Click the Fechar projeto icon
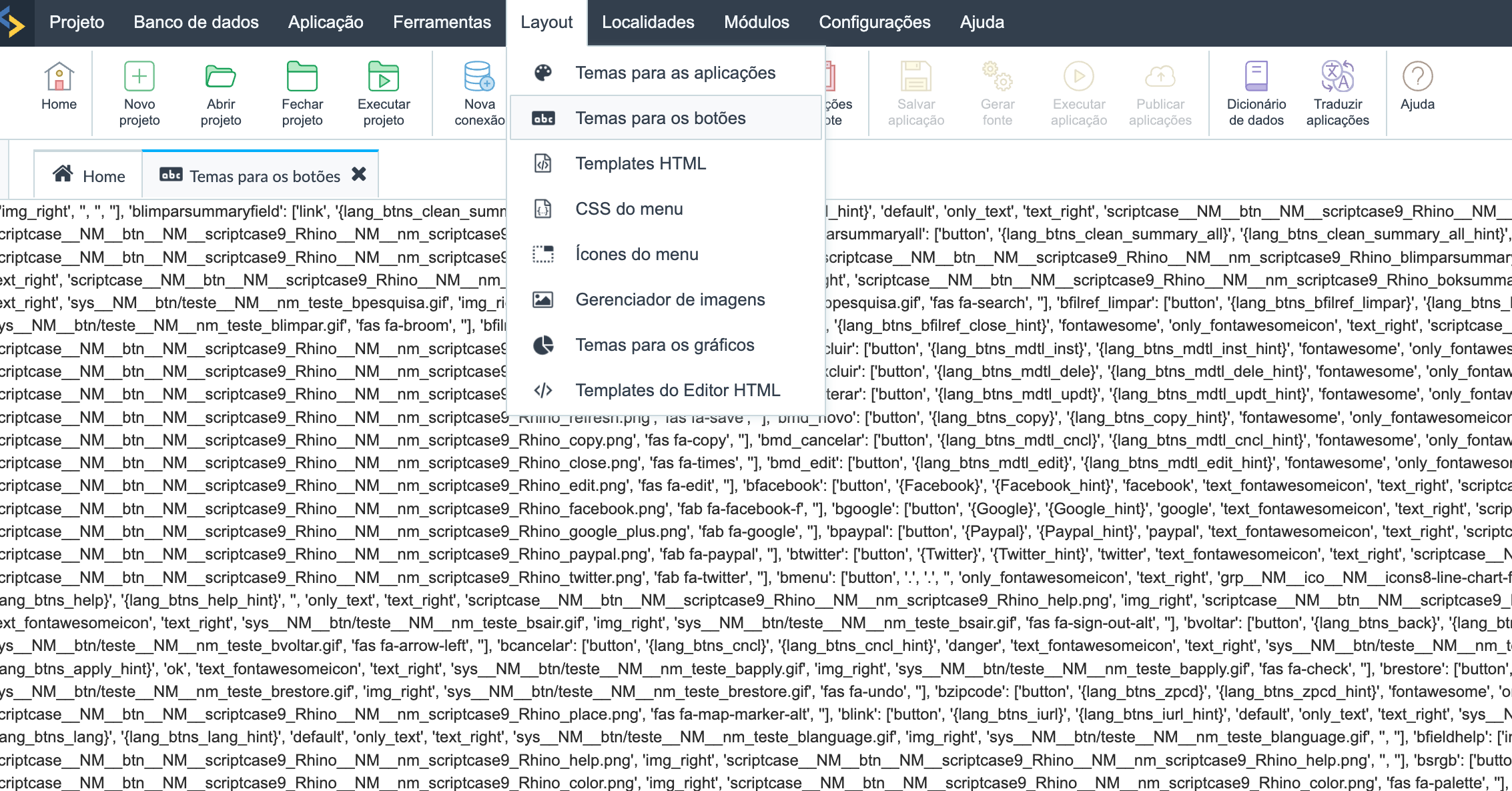Image resolution: width=1512 pixels, height=791 pixels. pos(302,77)
